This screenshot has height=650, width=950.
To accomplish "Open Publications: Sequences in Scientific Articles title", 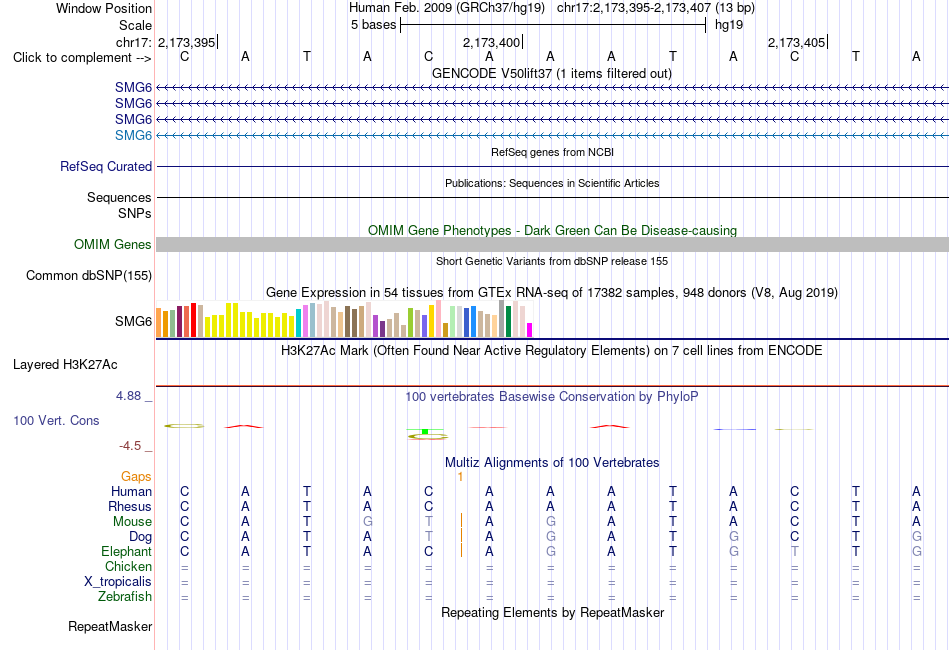I will click(552, 183).
